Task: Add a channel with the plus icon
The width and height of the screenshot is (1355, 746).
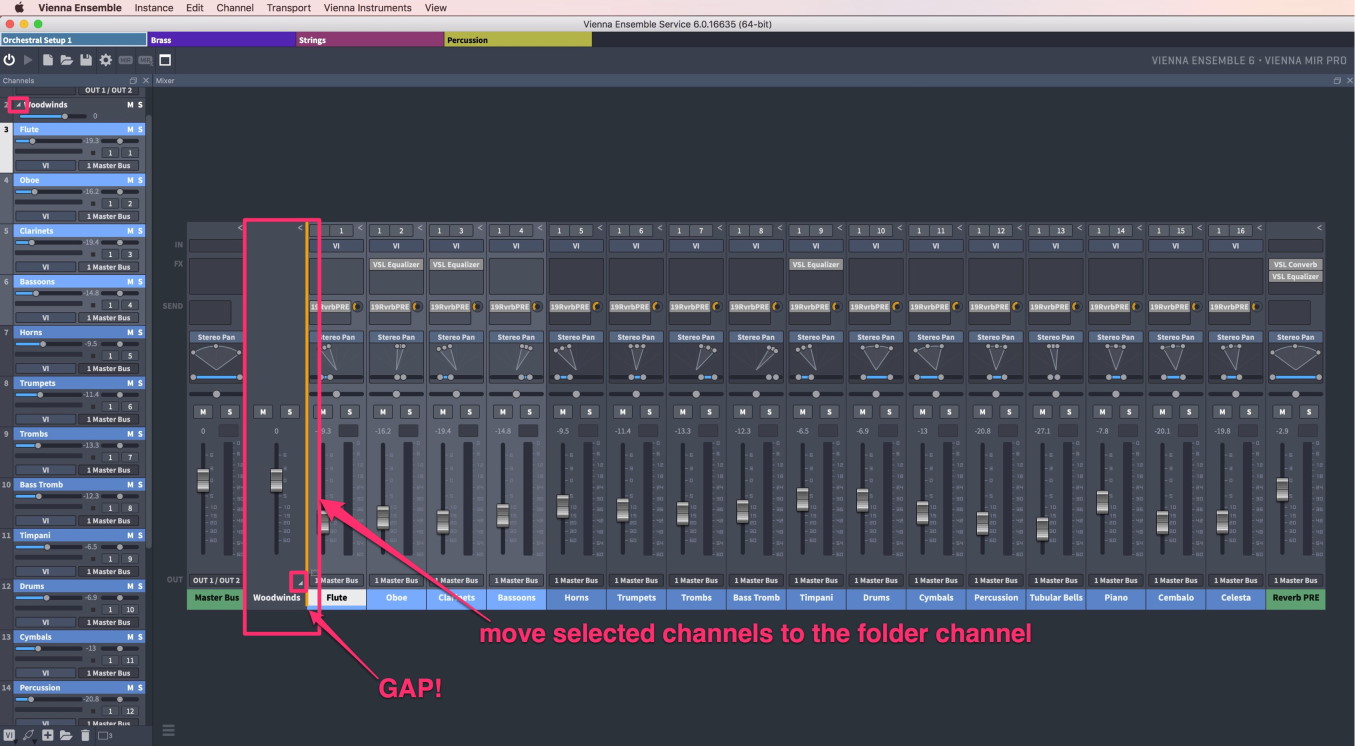Action: (x=47, y=735)
